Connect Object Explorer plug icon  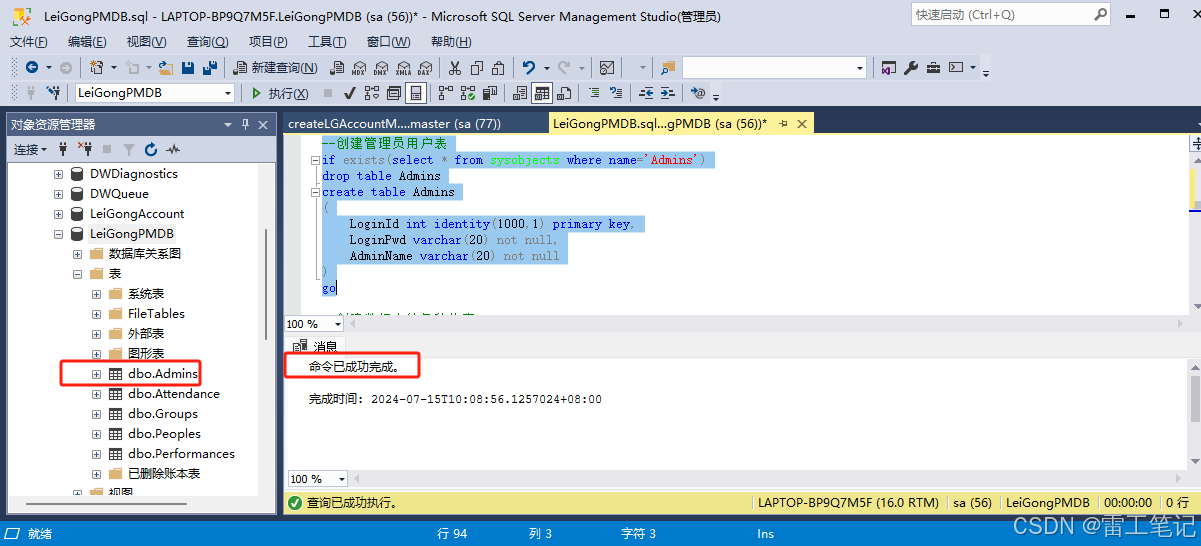click(x=63, y=149)
